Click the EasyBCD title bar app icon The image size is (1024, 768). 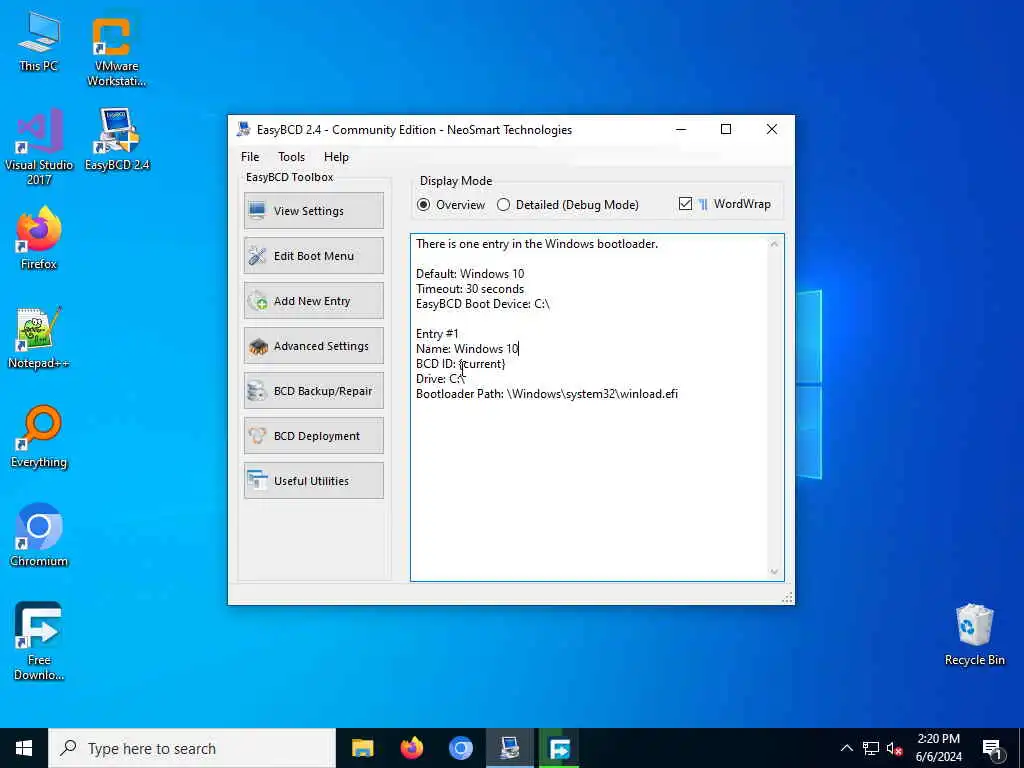click(x=244, y=129)
